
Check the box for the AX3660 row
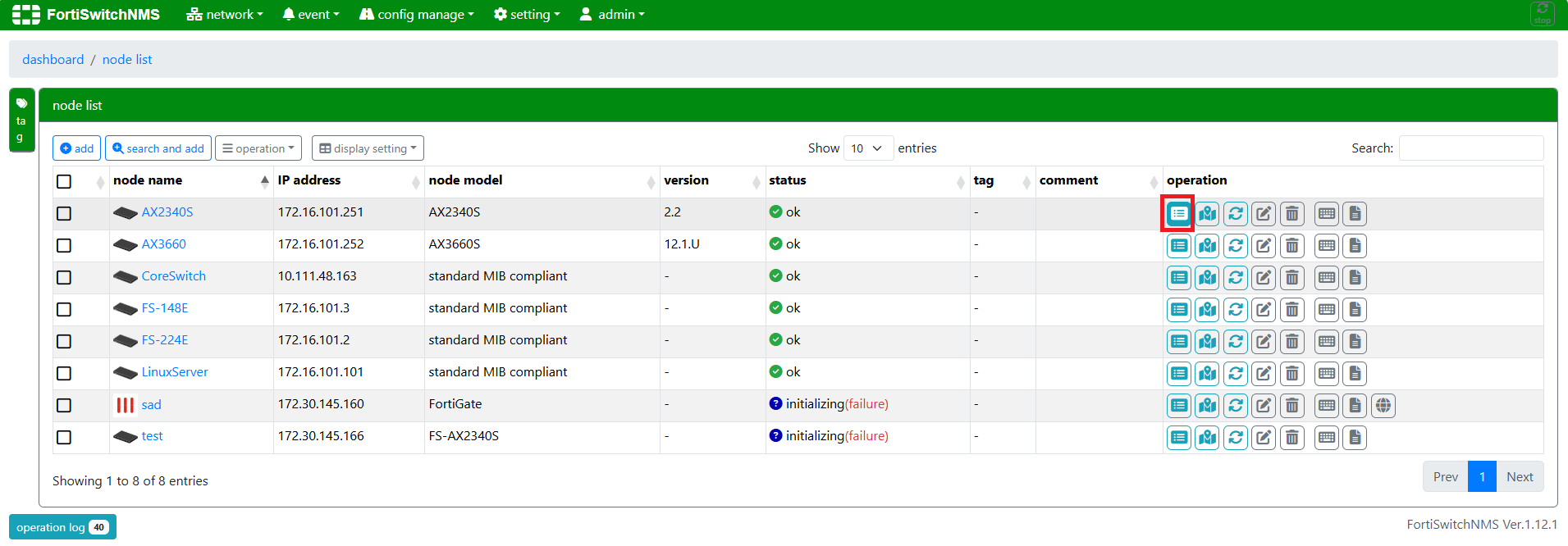point(64,245)
